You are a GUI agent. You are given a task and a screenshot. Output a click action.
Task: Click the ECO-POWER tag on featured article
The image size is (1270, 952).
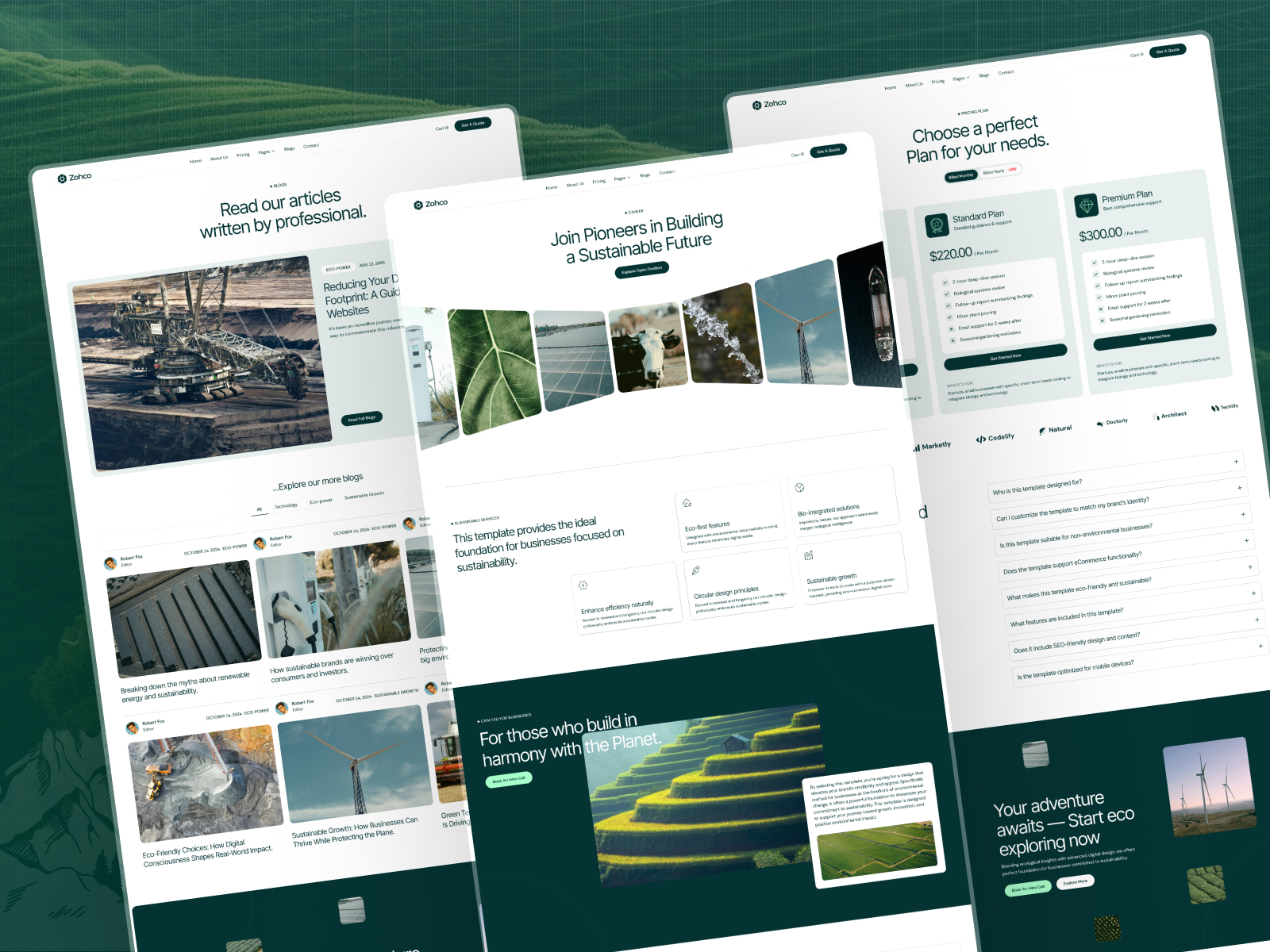coord(338,268)
